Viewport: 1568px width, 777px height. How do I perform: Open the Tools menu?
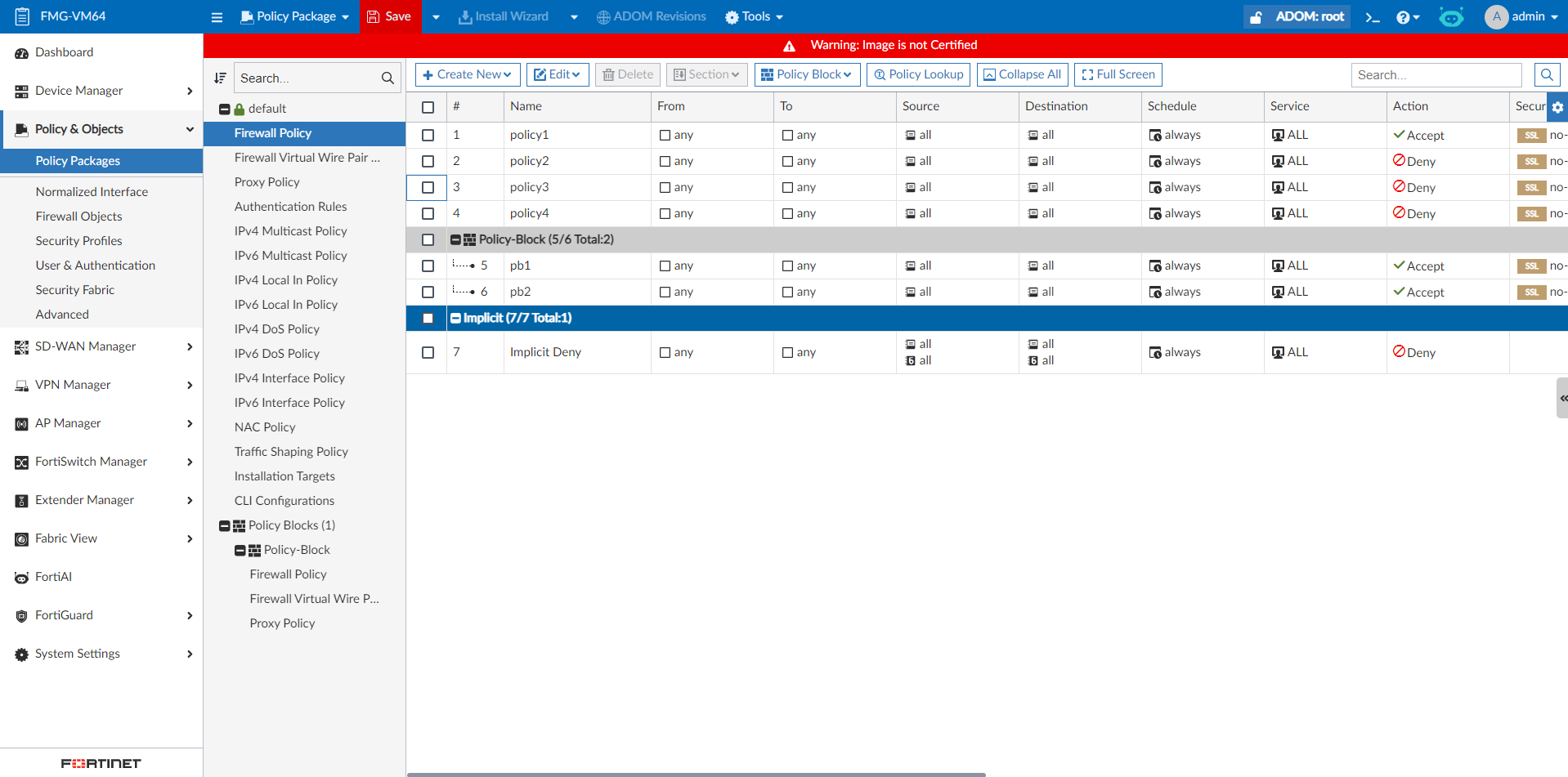coord(753,16)
